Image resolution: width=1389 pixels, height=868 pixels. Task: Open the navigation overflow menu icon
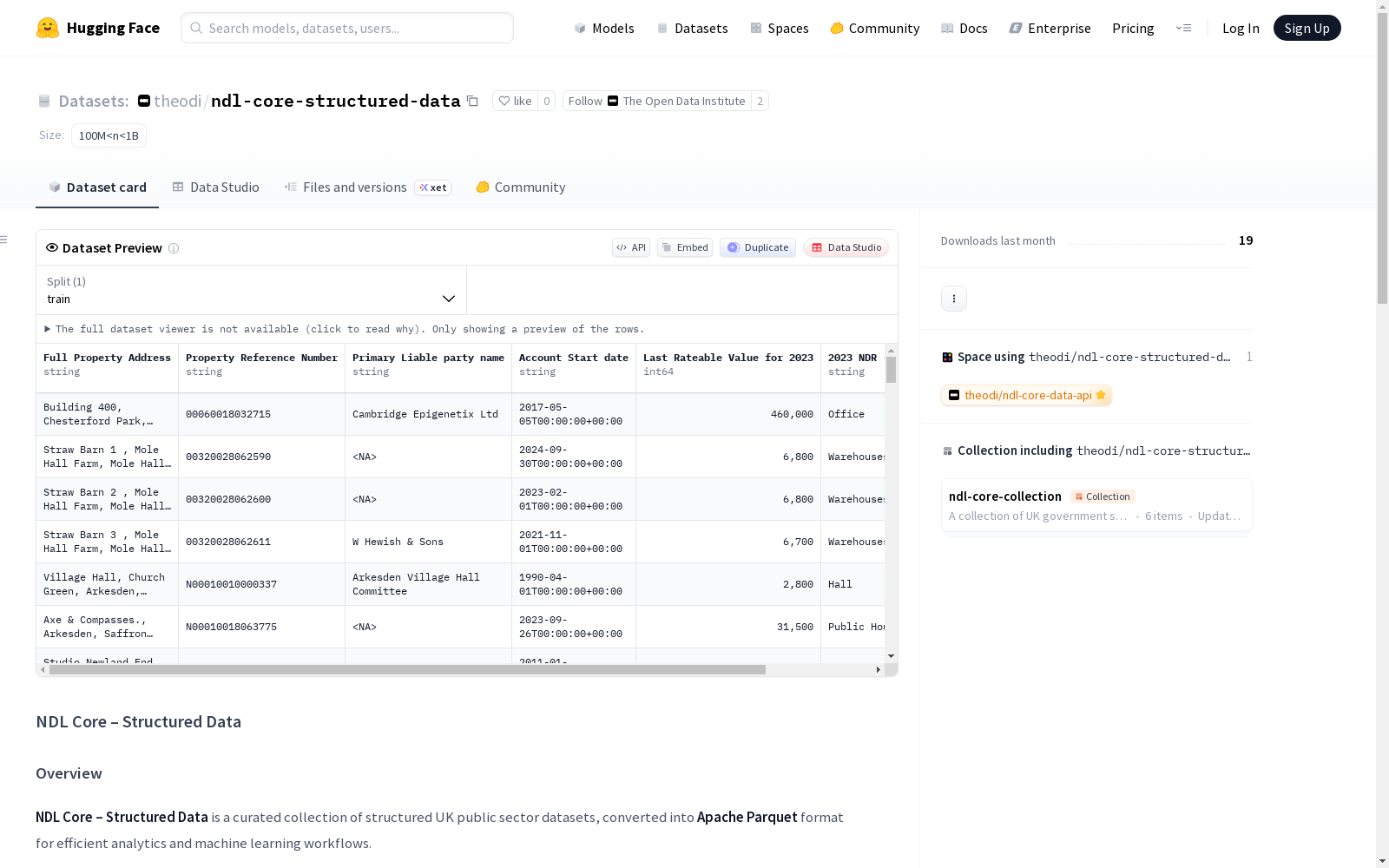[1184, 28]
